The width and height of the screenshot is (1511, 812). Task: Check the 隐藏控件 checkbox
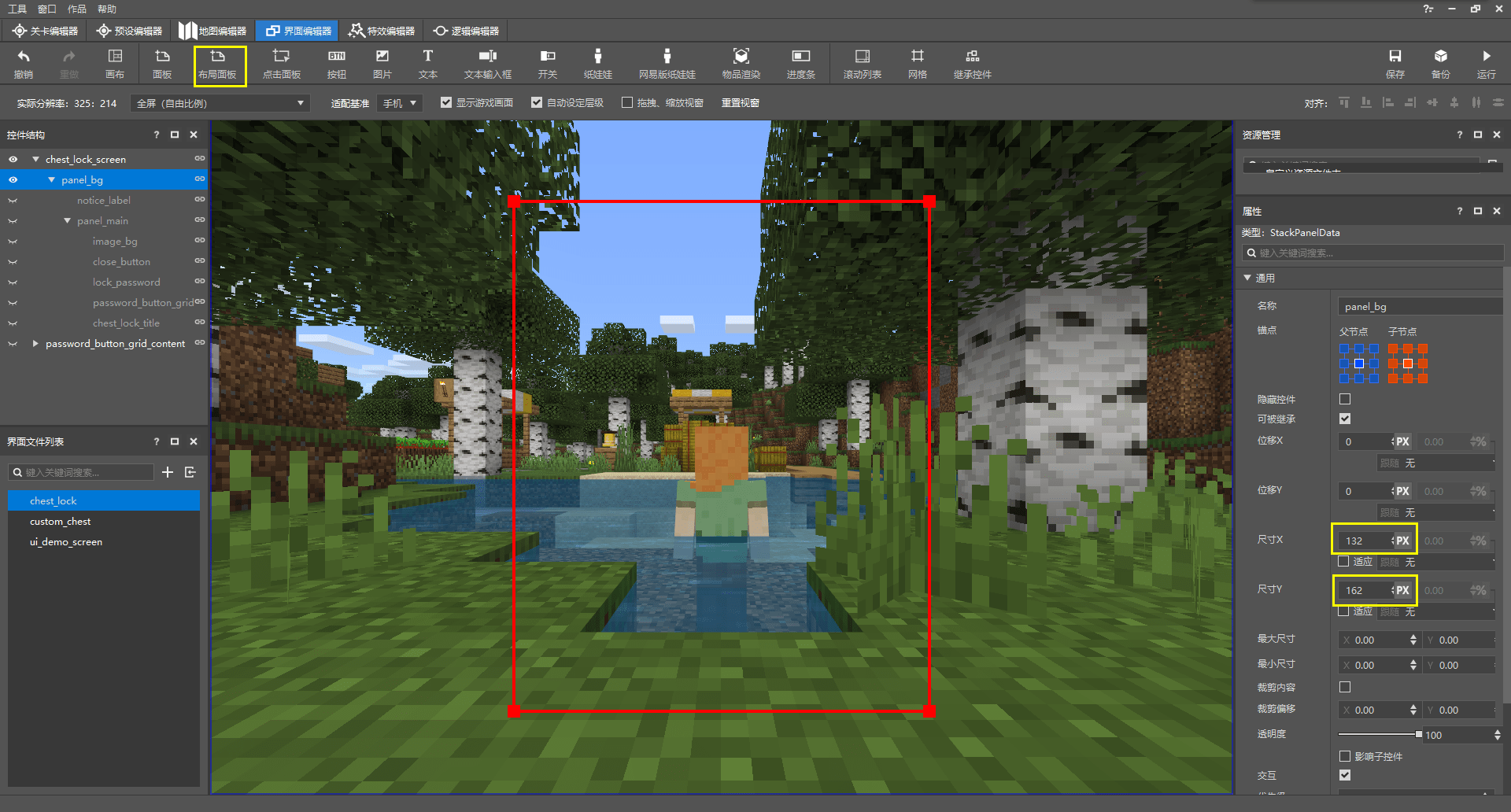(1345, 399)
